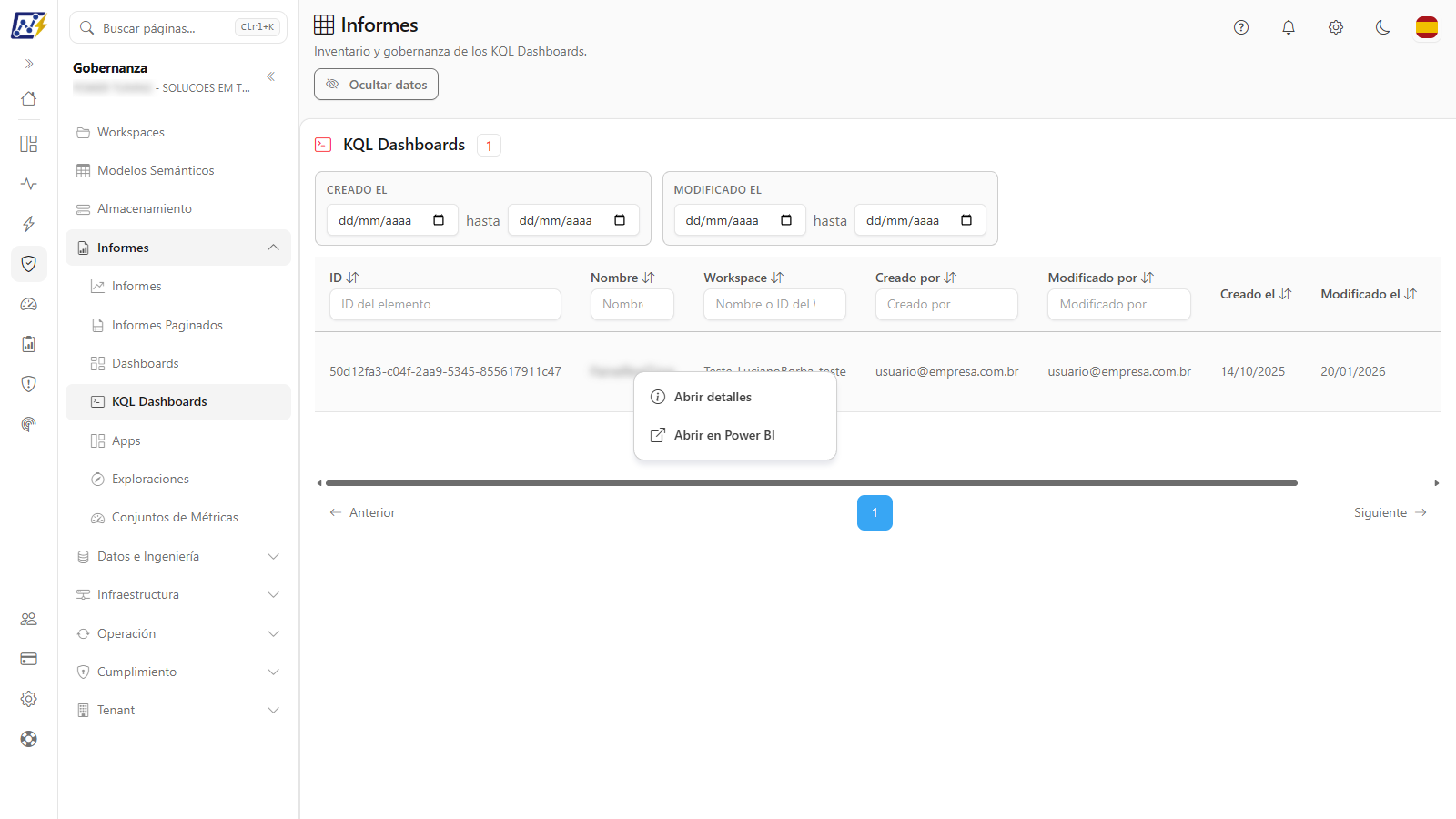Screen dimensions: 1456x819
Task: Sort table by ID column
Action: [353, 278]
